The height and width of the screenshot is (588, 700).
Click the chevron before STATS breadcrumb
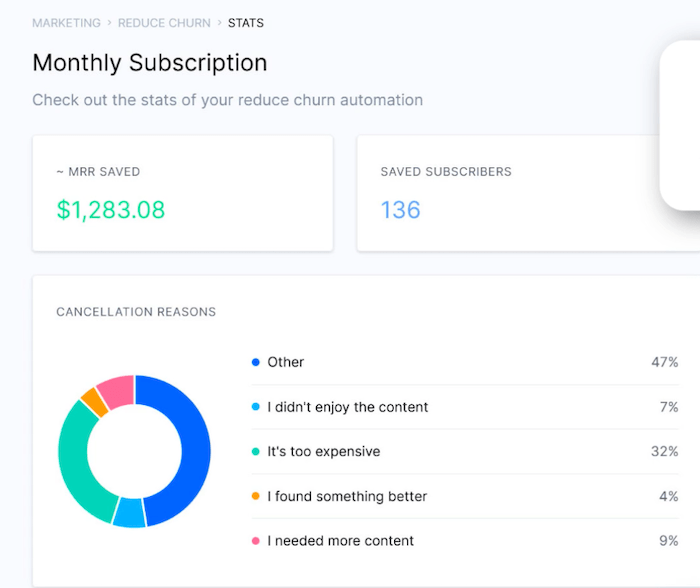click(x=219, y=23)
